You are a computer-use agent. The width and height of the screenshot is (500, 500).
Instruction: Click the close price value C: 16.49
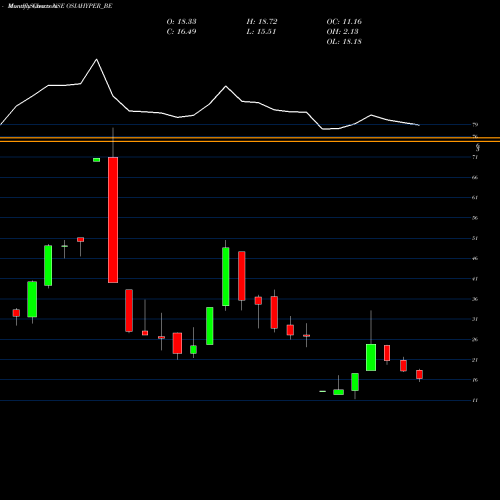(181, 32)
